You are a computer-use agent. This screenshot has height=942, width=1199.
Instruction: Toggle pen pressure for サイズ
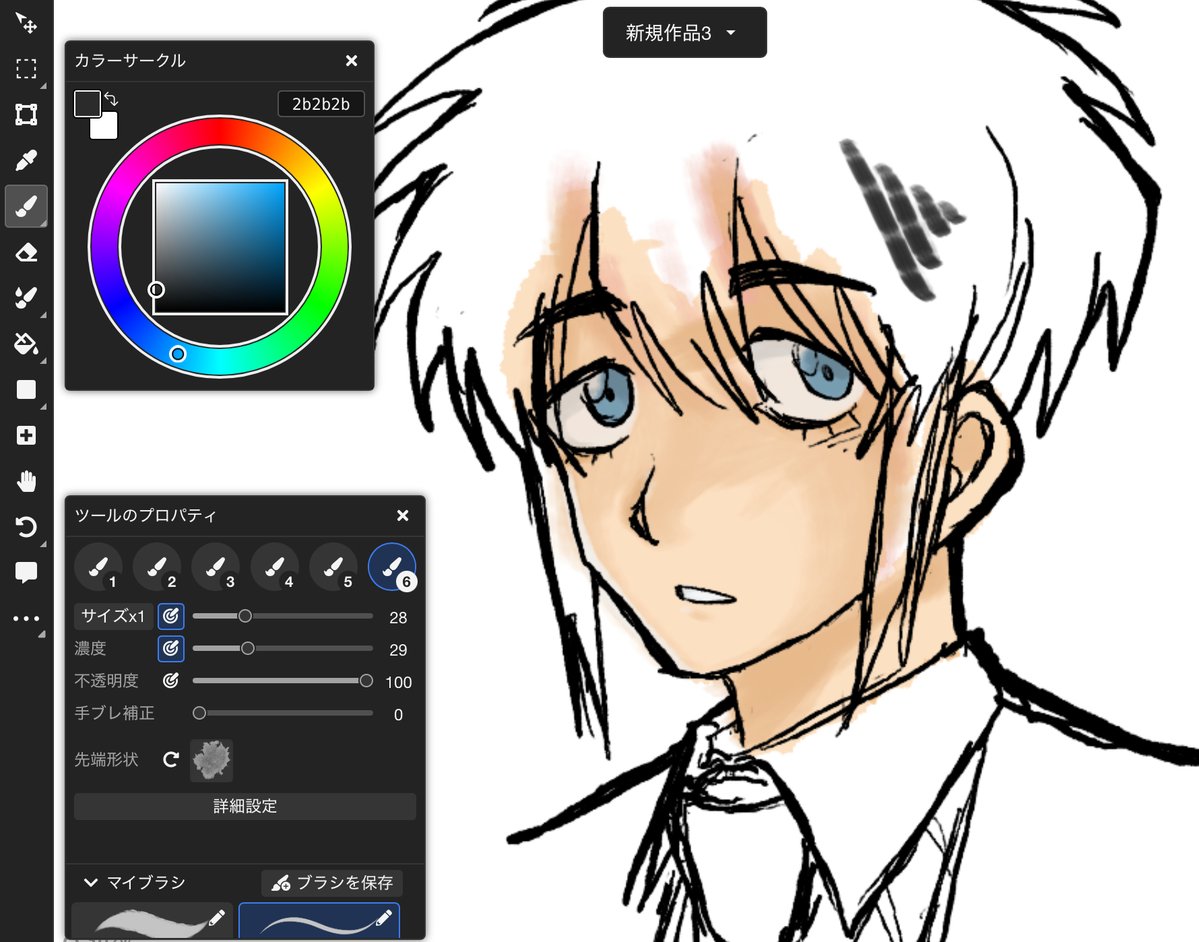coord(171,616)
